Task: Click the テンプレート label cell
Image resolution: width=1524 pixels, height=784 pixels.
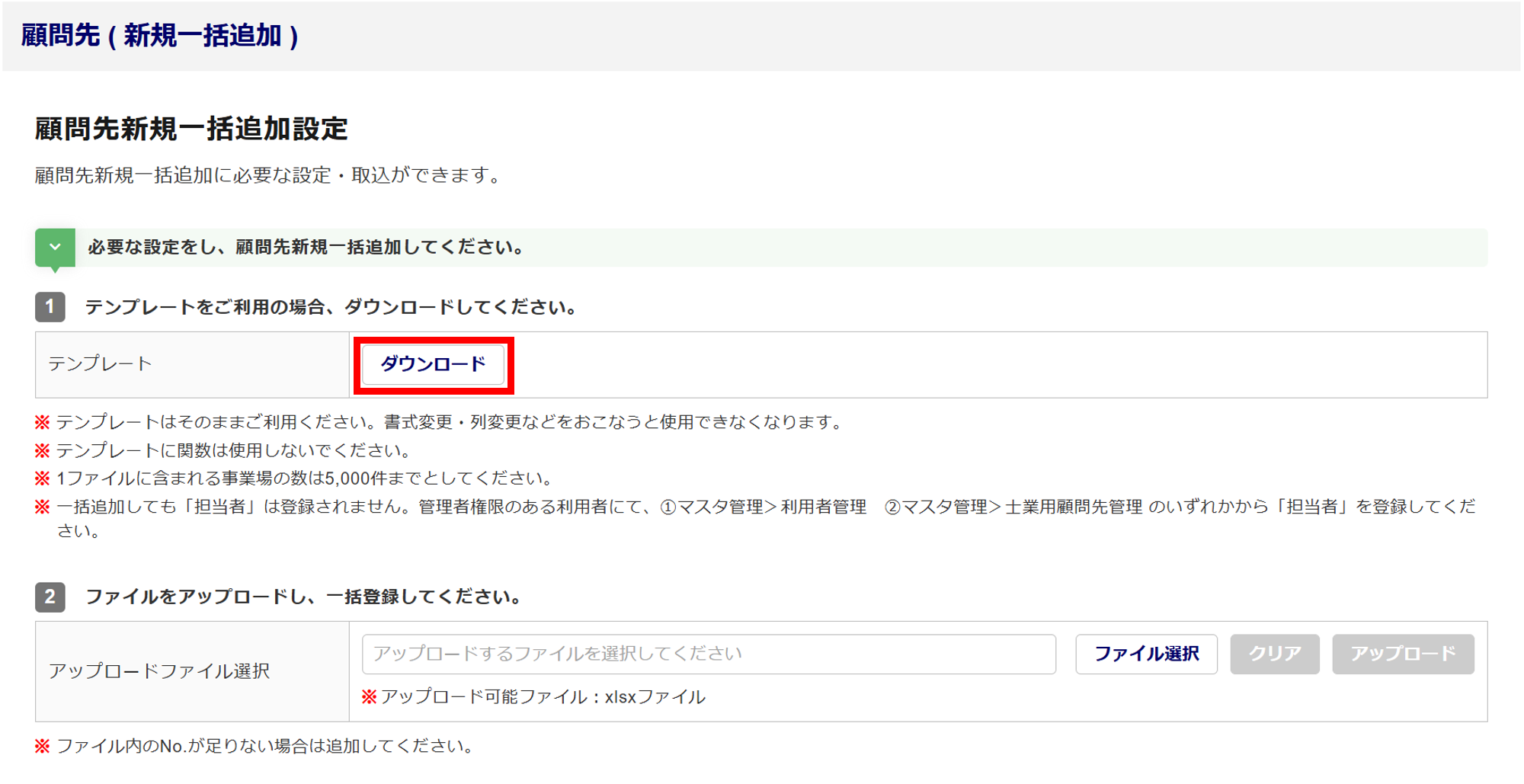Action: click(101, 364)
